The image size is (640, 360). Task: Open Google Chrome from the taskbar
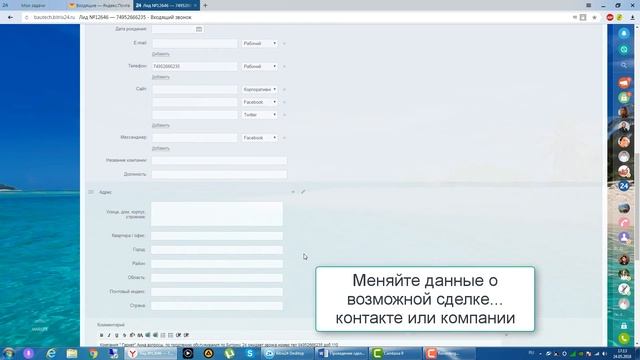click(x=93, y=353)
